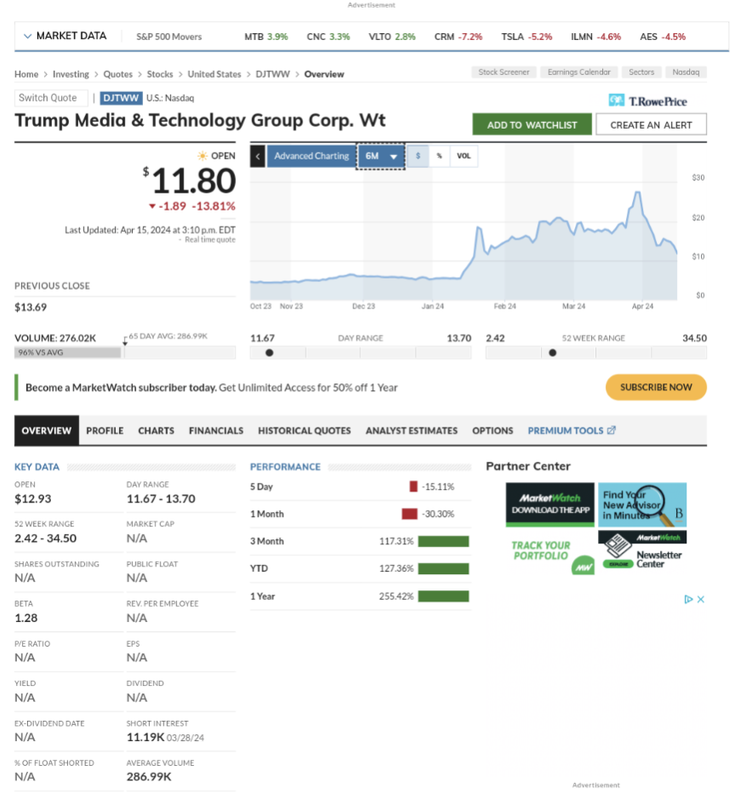
Task: Open Advanced Charting
Action: 311,156
